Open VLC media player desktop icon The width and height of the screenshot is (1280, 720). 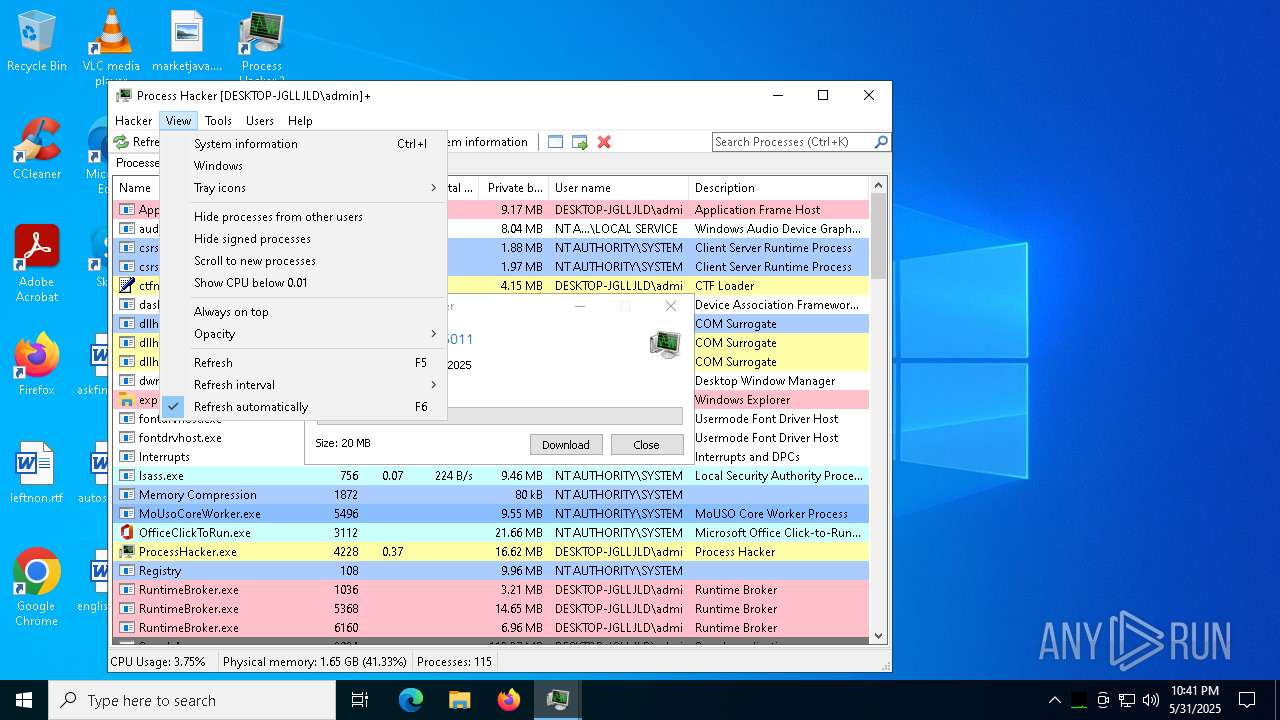111,46
